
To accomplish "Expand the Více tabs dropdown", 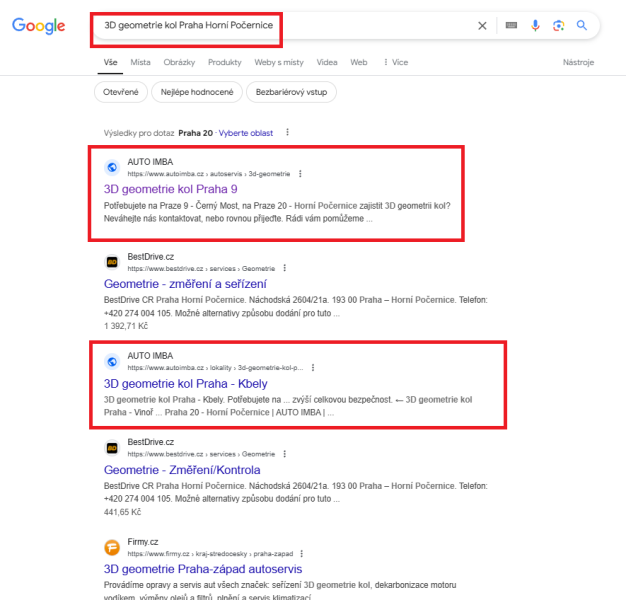I will point(396,62).
